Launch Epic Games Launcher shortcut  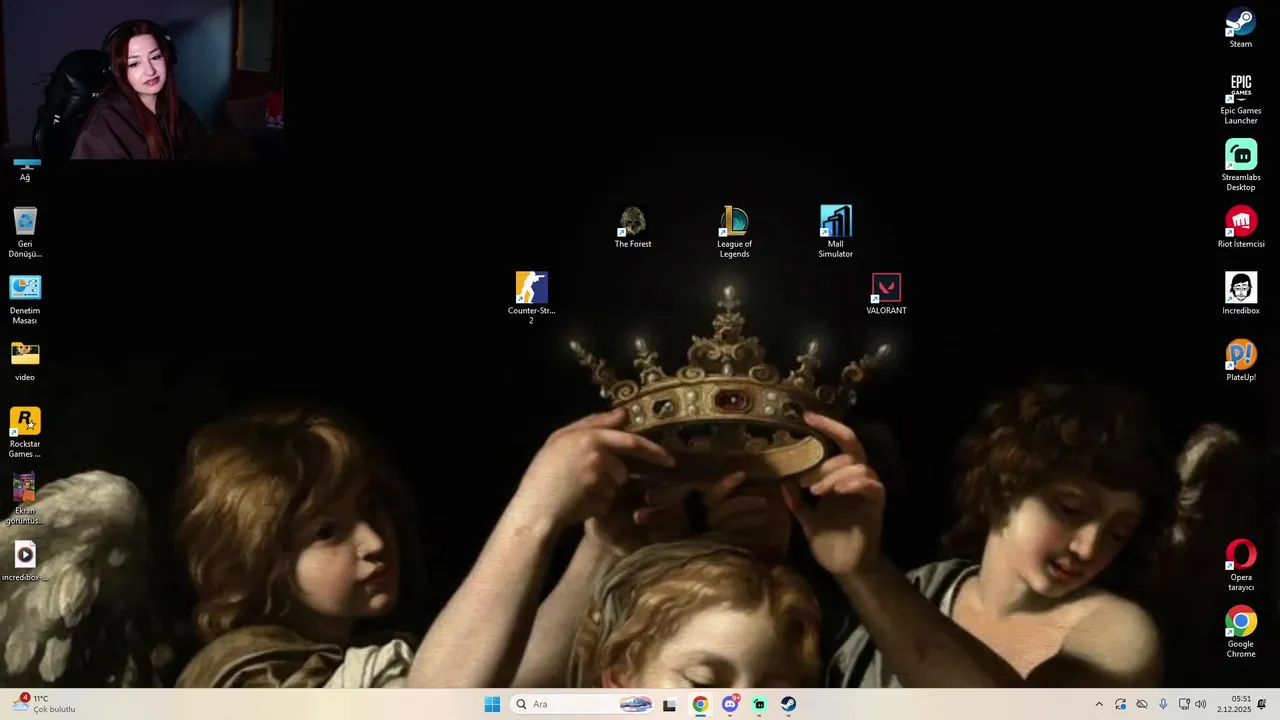[x=1241, y=99]
